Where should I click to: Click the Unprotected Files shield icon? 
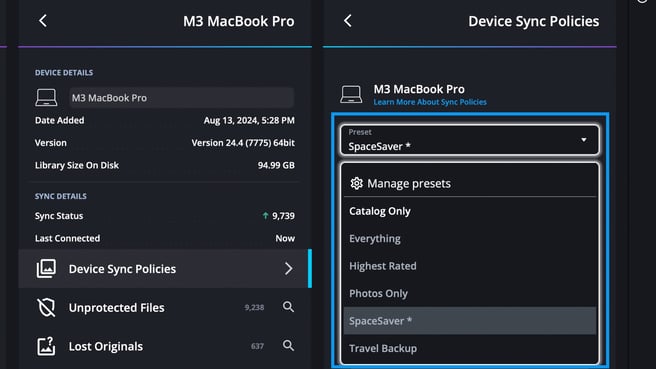(x=46, y=308)
